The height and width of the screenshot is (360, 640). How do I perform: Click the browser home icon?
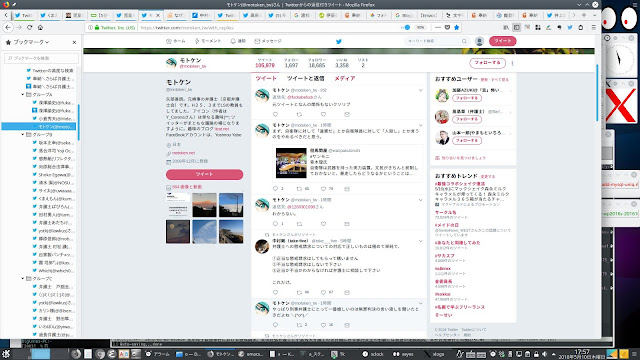coord(40,27)
